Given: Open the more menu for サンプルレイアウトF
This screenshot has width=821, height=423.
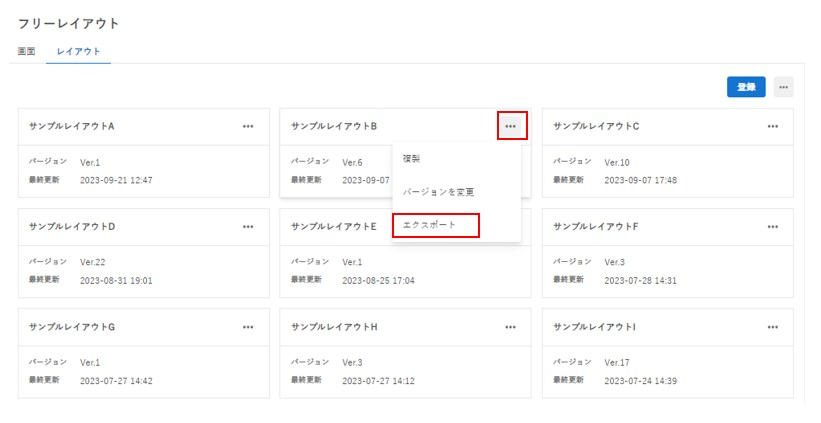Looking at the screenshot, I should (x=773, y=227).
